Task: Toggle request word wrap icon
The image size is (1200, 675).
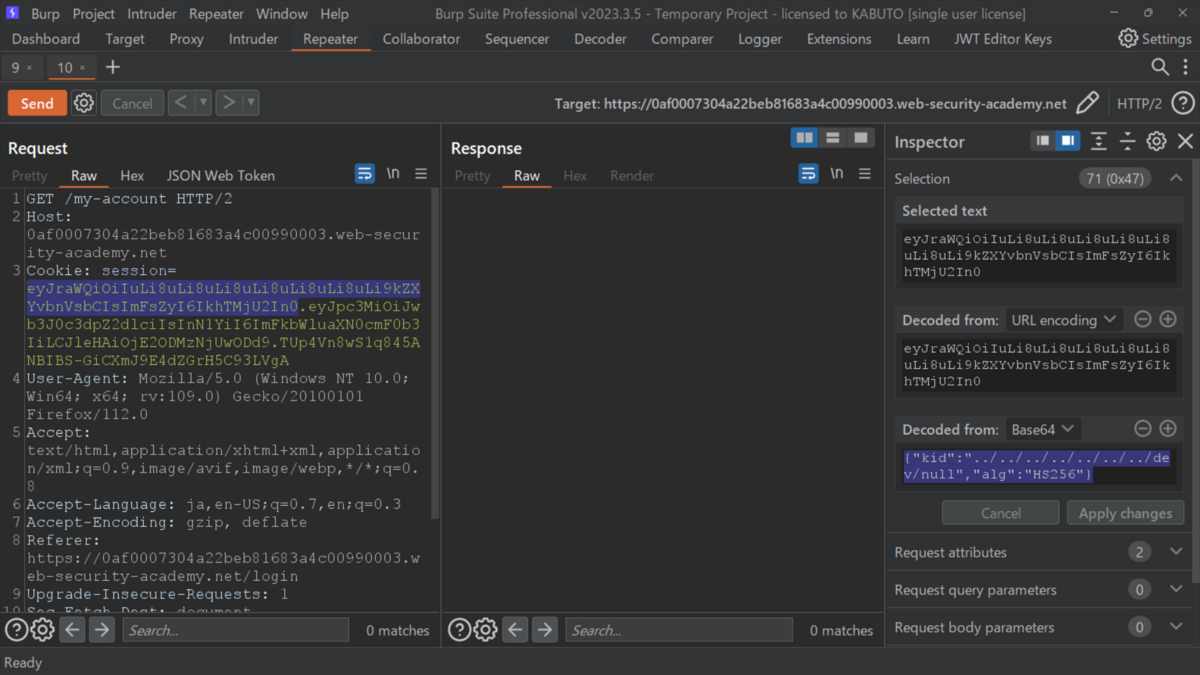Action: point(365,174)
